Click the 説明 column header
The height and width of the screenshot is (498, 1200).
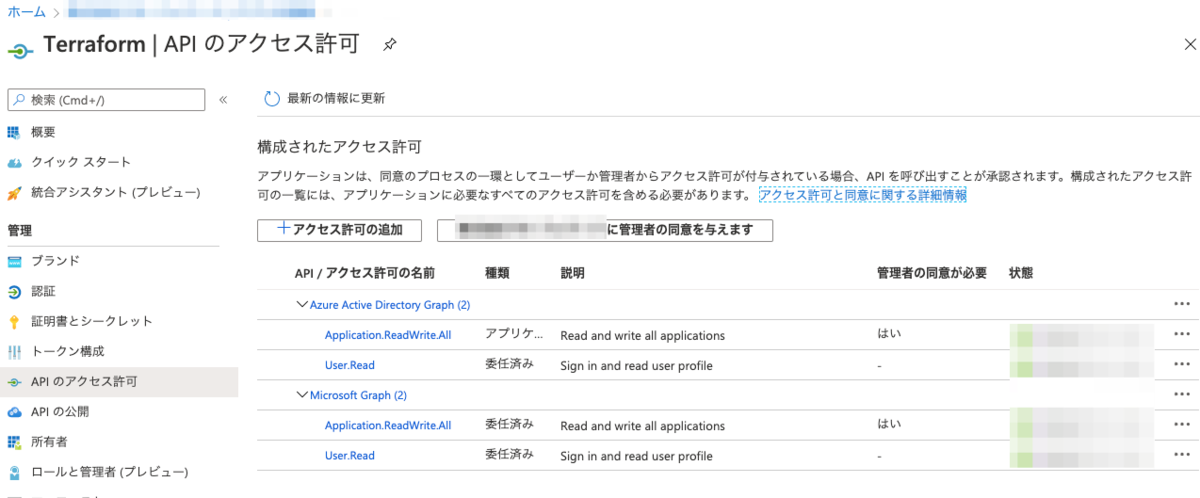(573, 273)
